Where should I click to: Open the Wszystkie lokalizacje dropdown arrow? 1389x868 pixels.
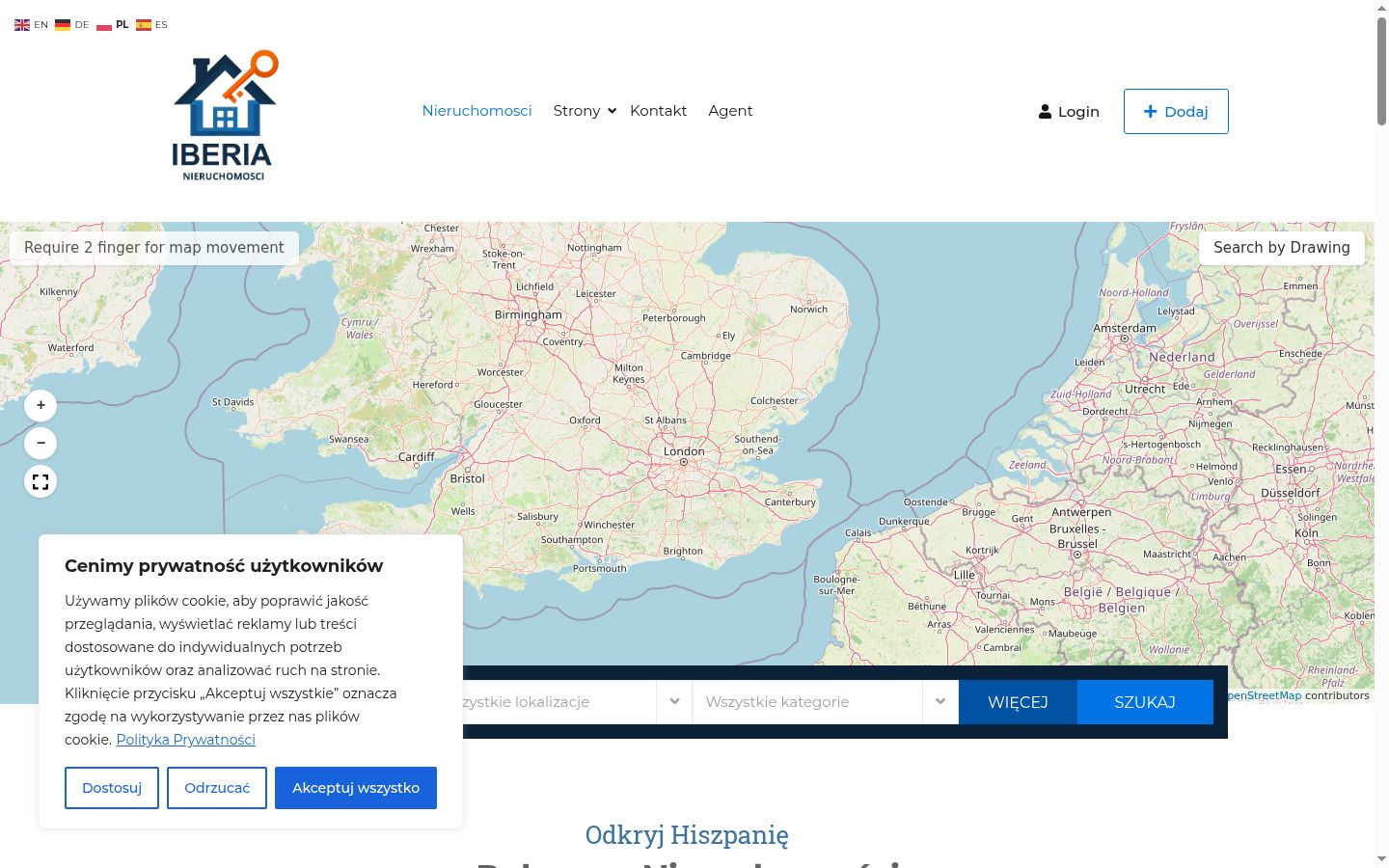[674, 701]
